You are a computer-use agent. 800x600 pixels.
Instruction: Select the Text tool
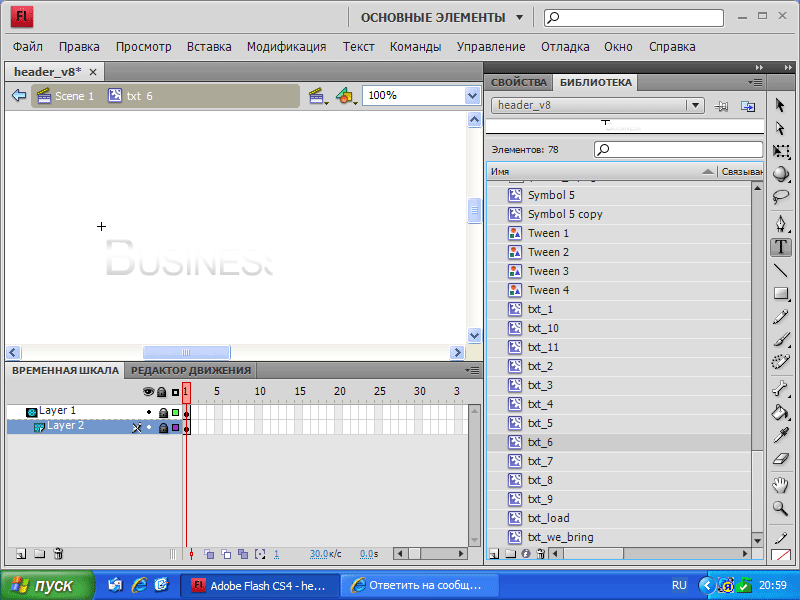[781, 247]
